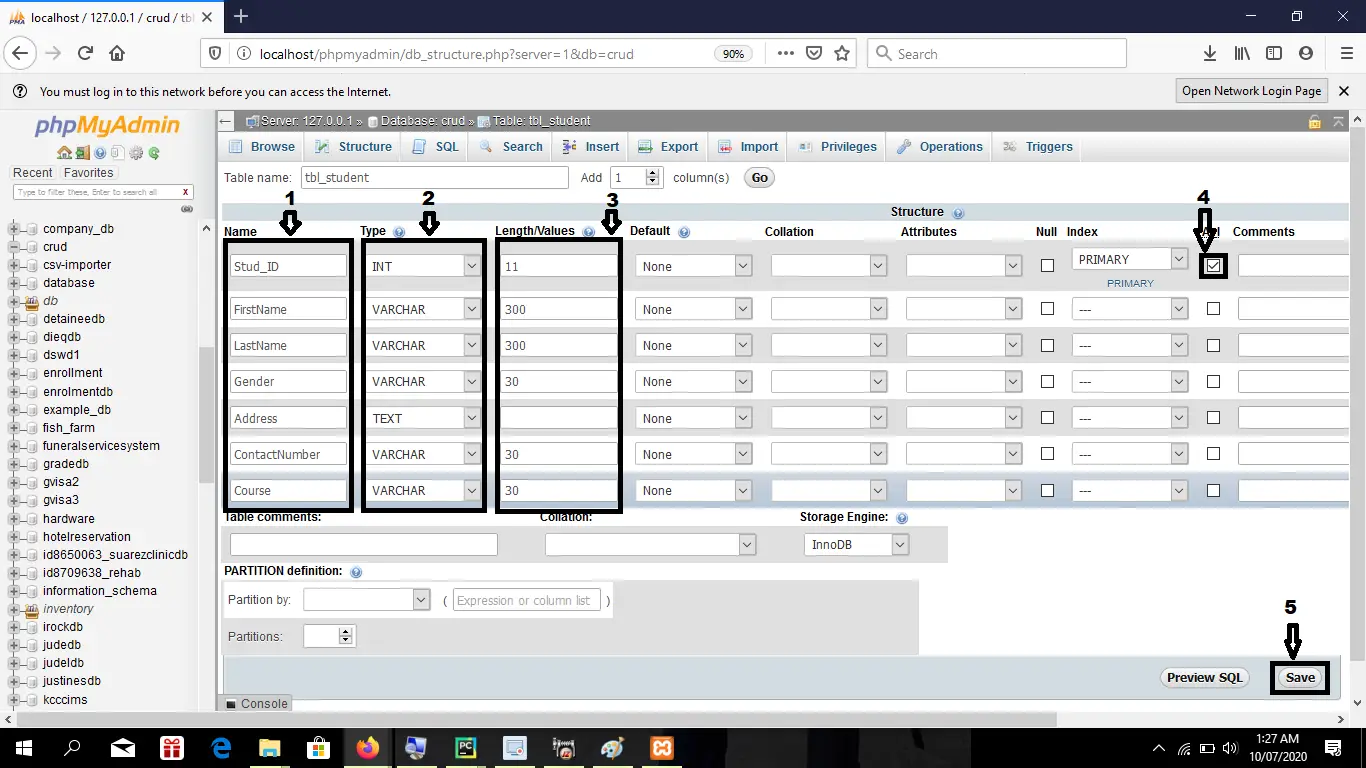The image size is (1366, 768).
Task: Check the Null checkbox for Address row
Action: point(1046,417)
